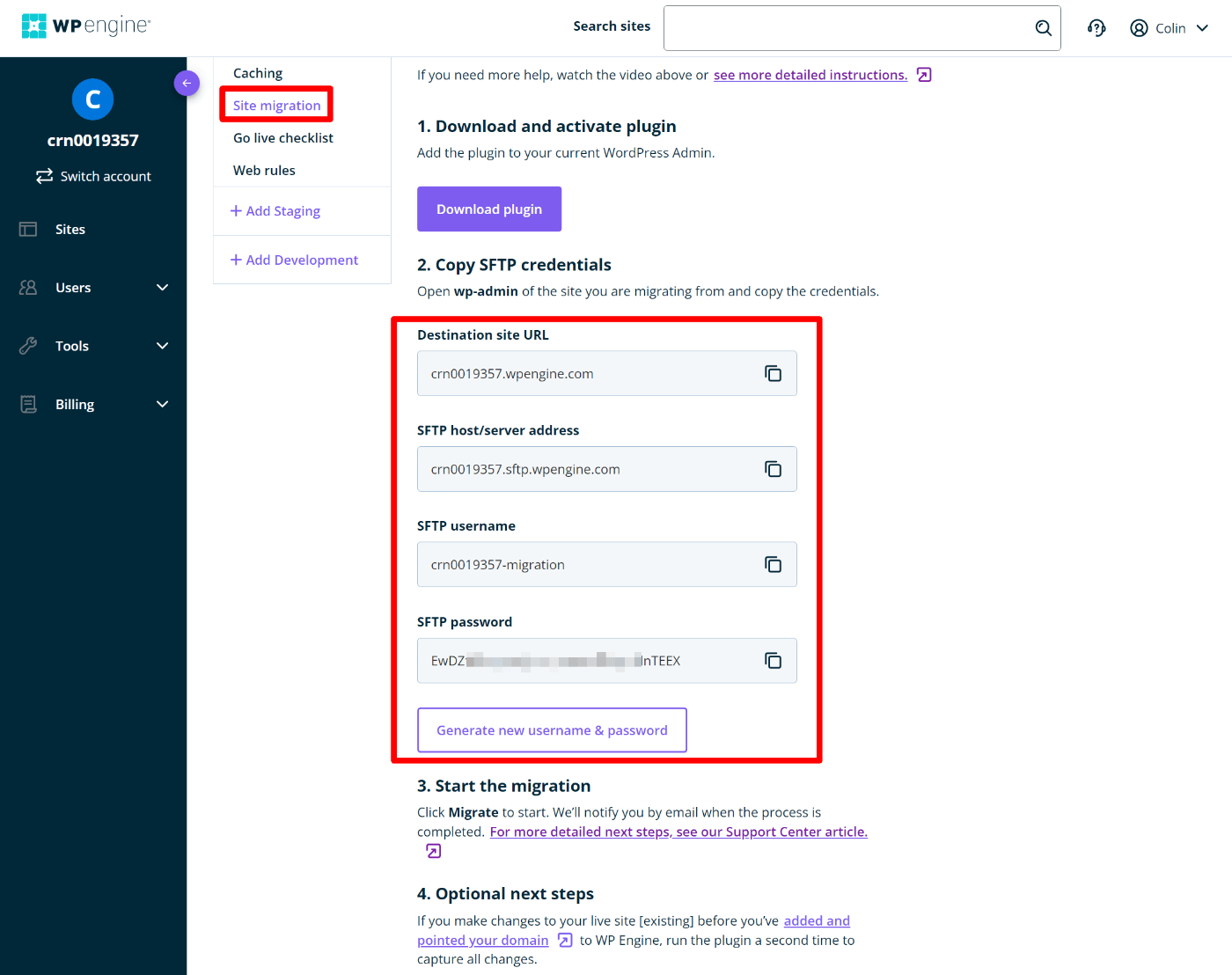Click the 4. Optional next steps heading
Image resolution: width=1232 pixels, height=975 pixels.
(505, 894)
